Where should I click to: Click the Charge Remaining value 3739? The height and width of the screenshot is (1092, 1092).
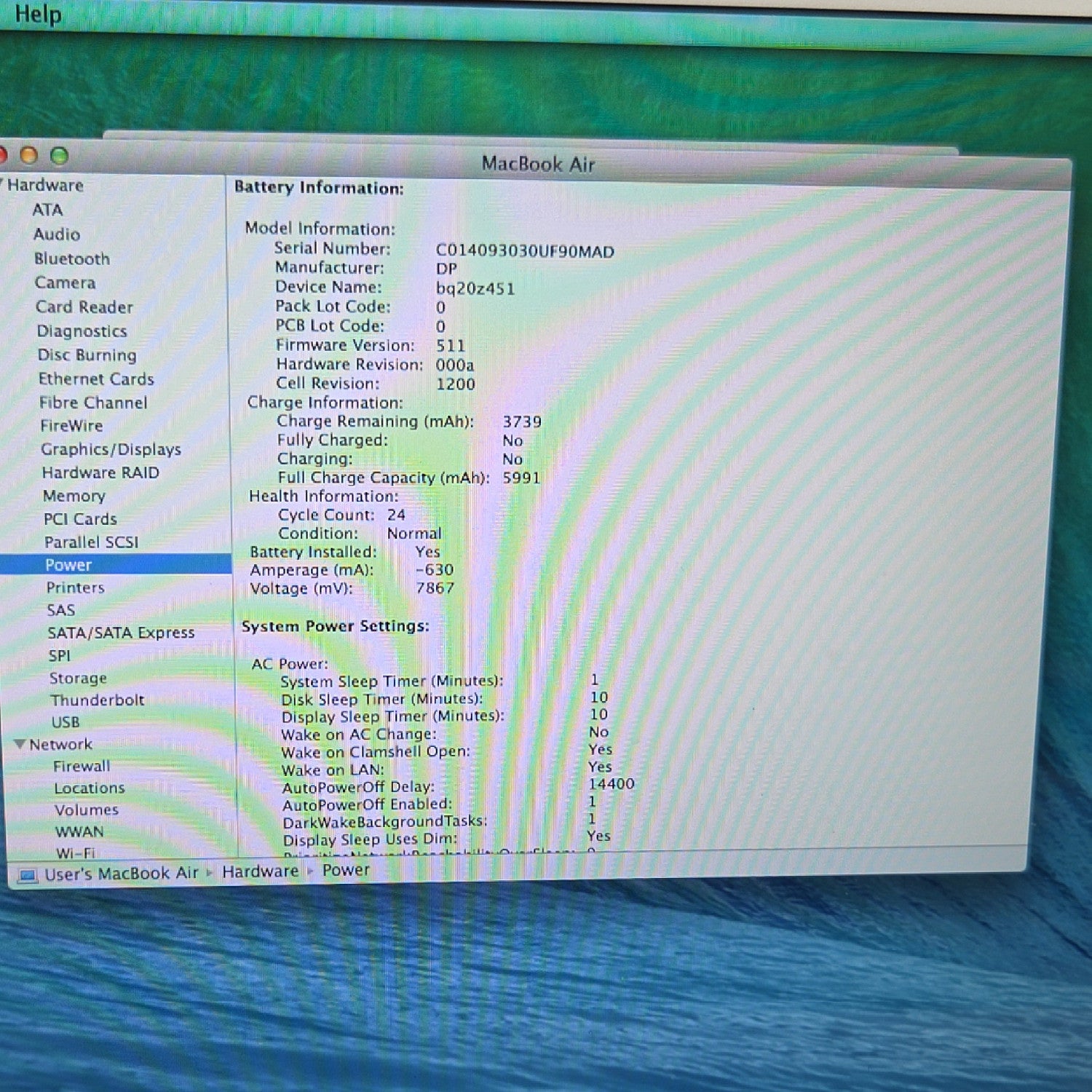[x=522, y=422]
